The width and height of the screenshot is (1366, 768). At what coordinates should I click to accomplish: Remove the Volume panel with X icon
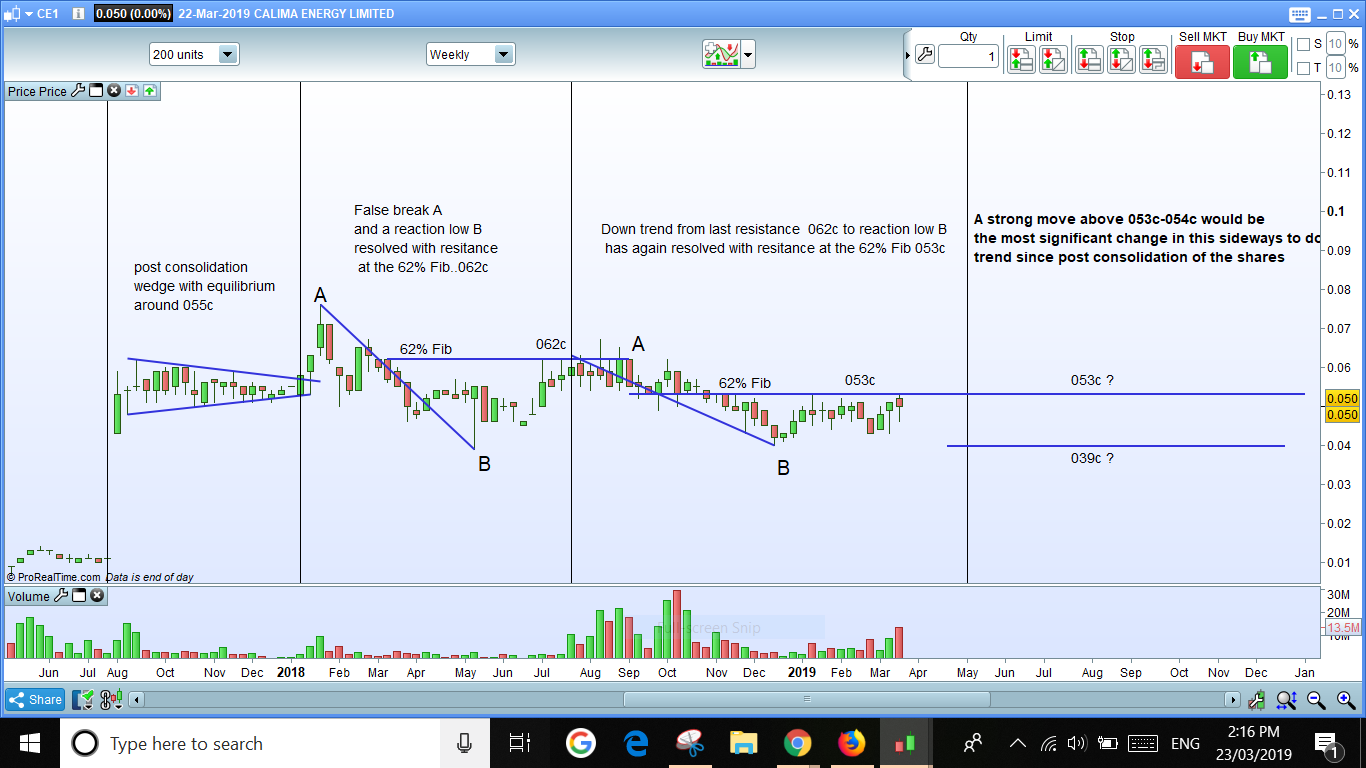(x=97, y=596)
